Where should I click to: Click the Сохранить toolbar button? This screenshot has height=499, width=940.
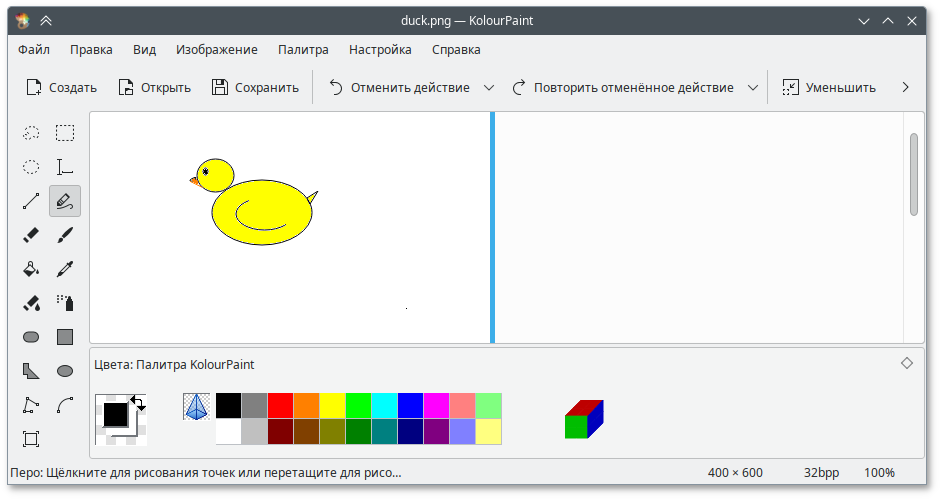click(x=255, y=88)
